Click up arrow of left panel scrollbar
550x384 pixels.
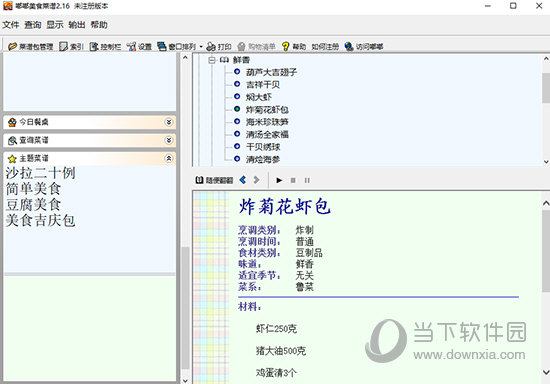point(185,58)
